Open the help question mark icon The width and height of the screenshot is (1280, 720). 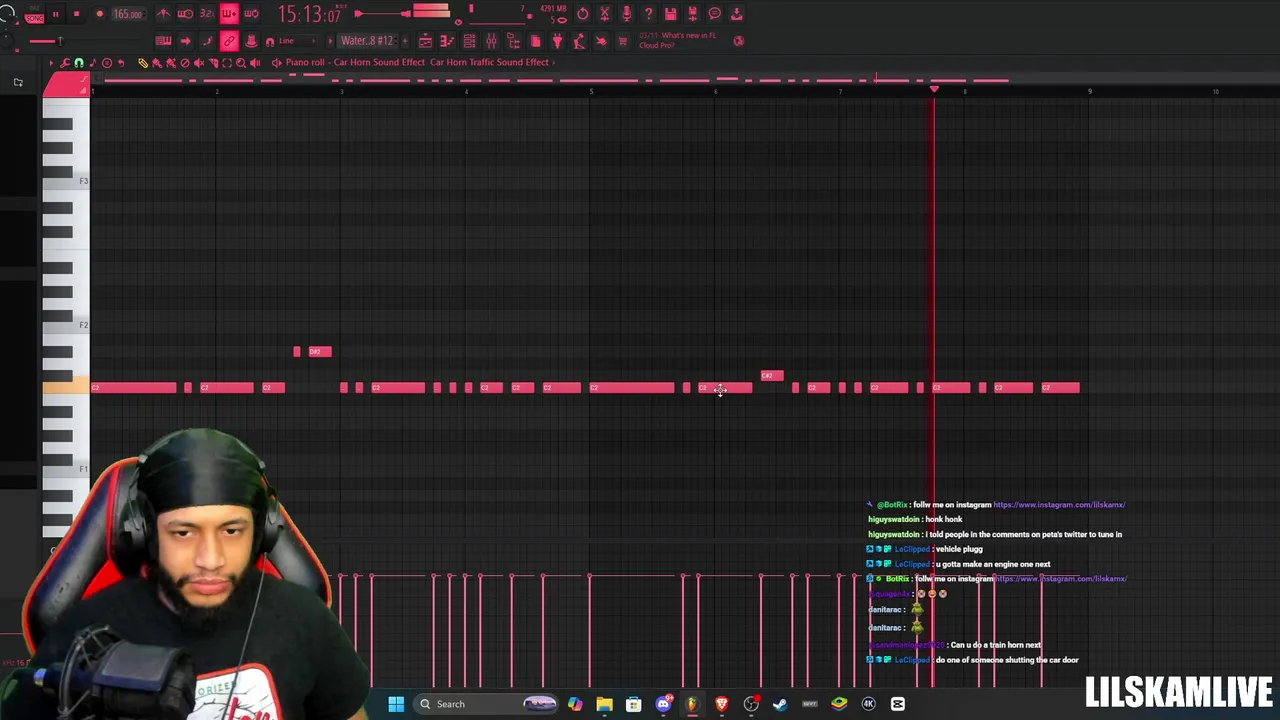pyautogui.click(x=648, y=14)
